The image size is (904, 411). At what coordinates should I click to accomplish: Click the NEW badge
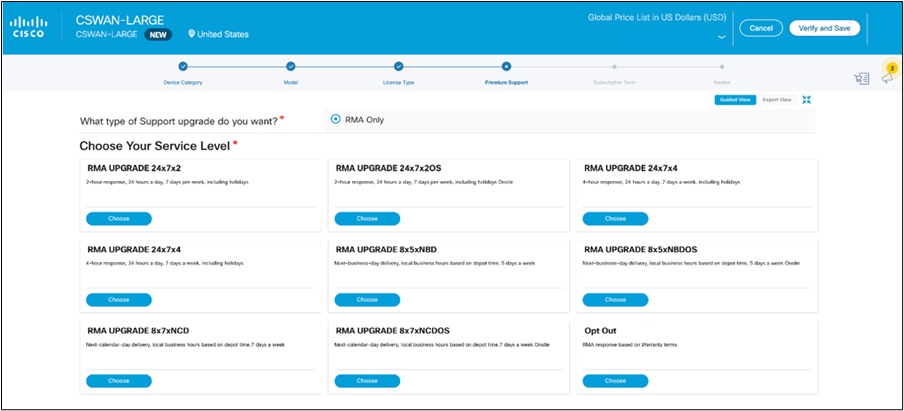pyautogui.click(x=158, y=35)
